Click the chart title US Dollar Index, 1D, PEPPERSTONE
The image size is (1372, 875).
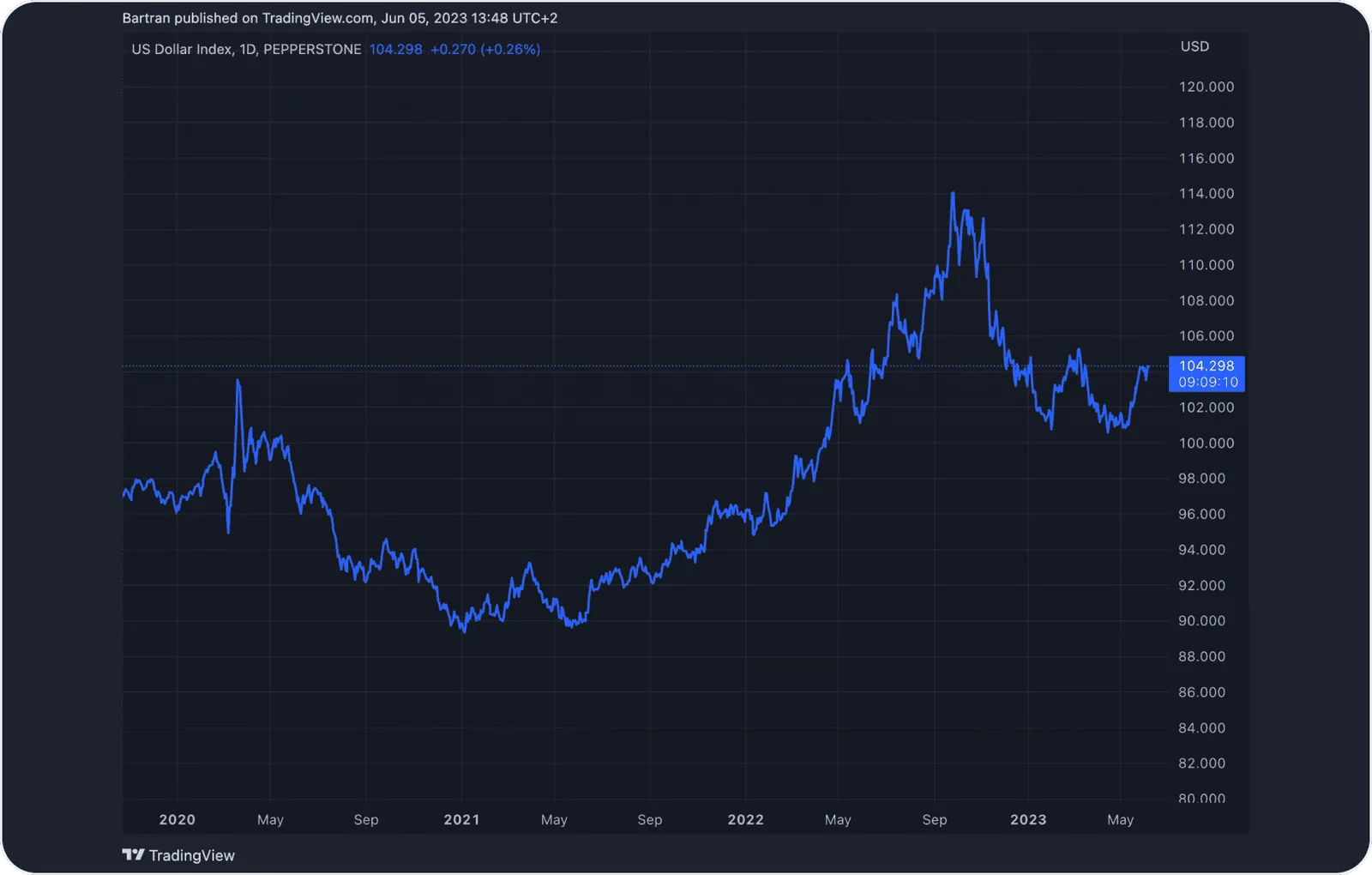click(246, 50)
